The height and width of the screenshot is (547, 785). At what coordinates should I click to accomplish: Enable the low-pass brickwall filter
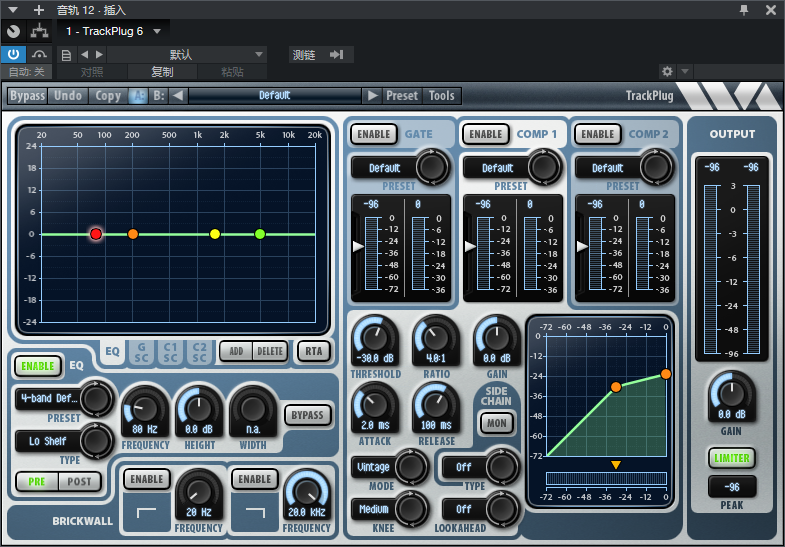coord(255,479)
